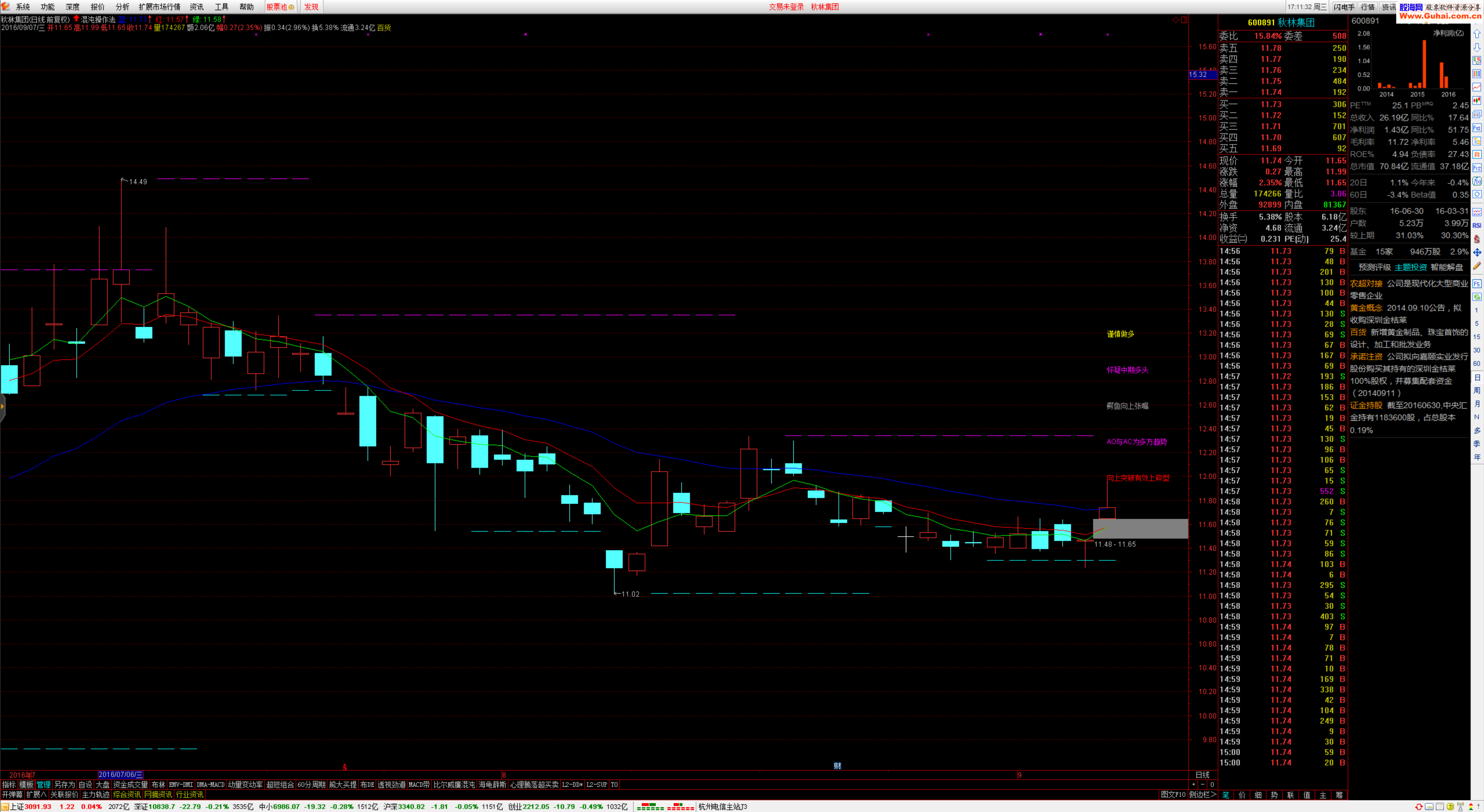Image resolution: width=1484 pixels, height=812 pixels.
Task: Click the antenna signal status icon
Action: (x=1460, y=807)
